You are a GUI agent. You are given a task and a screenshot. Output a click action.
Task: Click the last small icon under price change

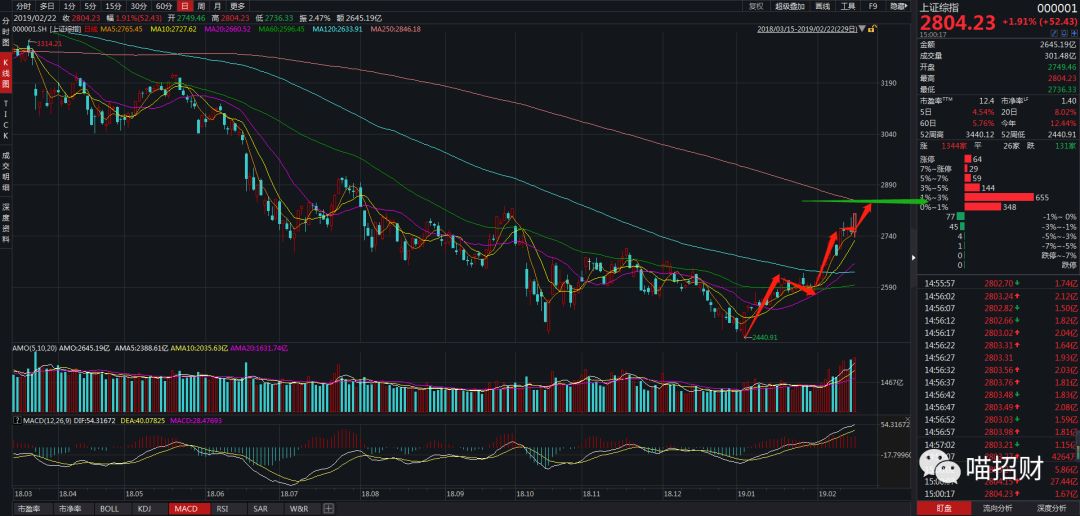tap(1072, 32)
